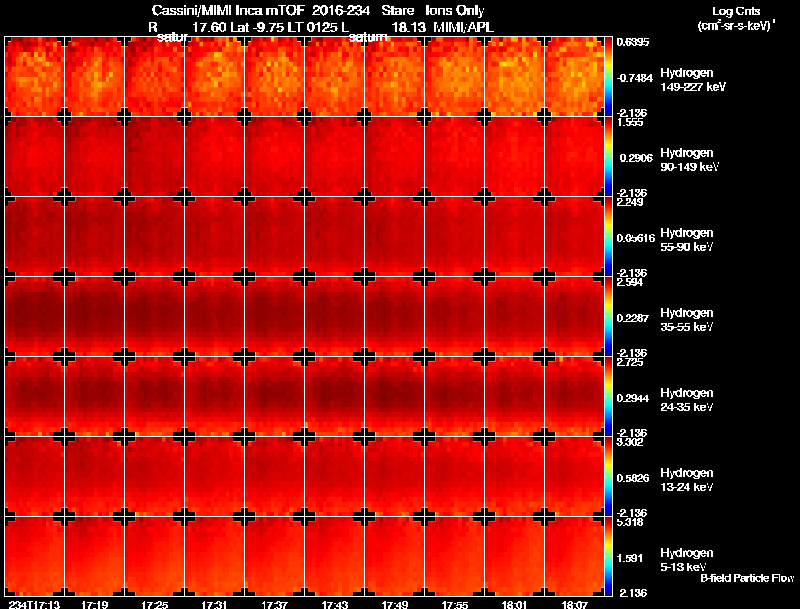This screenshot has width=800, height=609.
Task: Click the color bar beside Hydrogen 55-90 keV
Action: pyautogui.click(x=608, y=237)
